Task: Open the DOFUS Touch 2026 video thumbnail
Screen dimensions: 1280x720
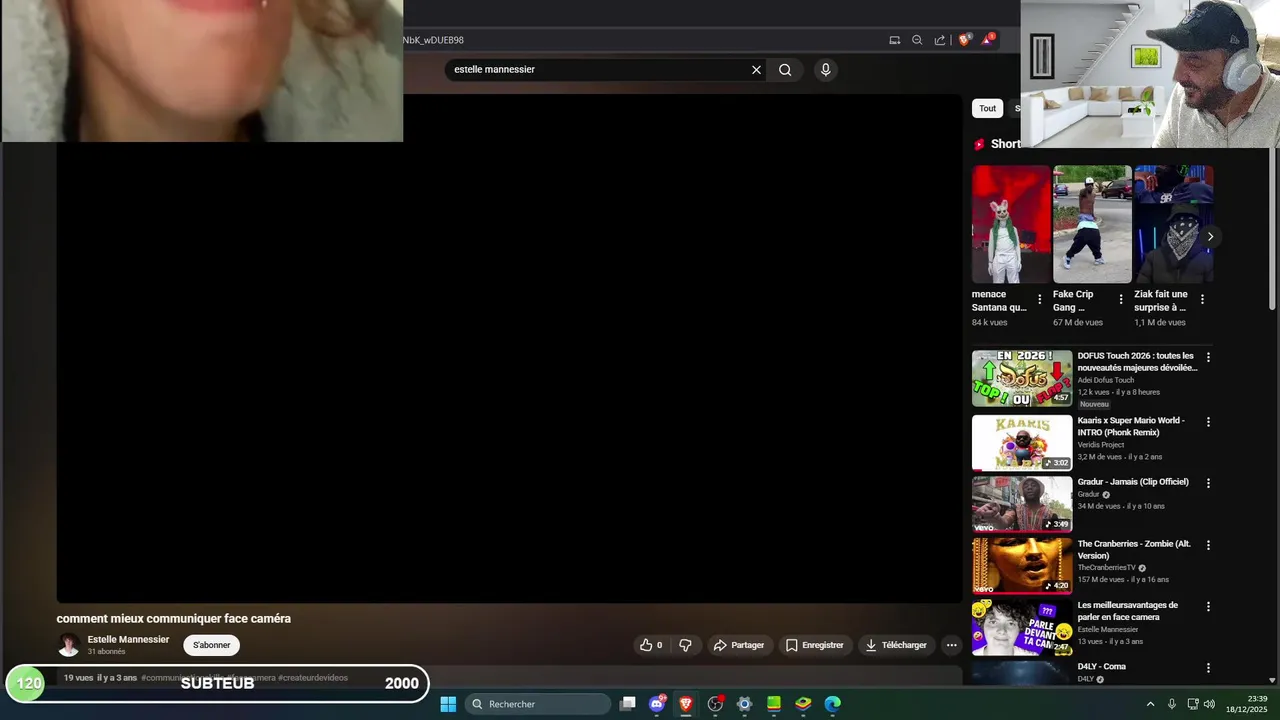Action: 1022,378
